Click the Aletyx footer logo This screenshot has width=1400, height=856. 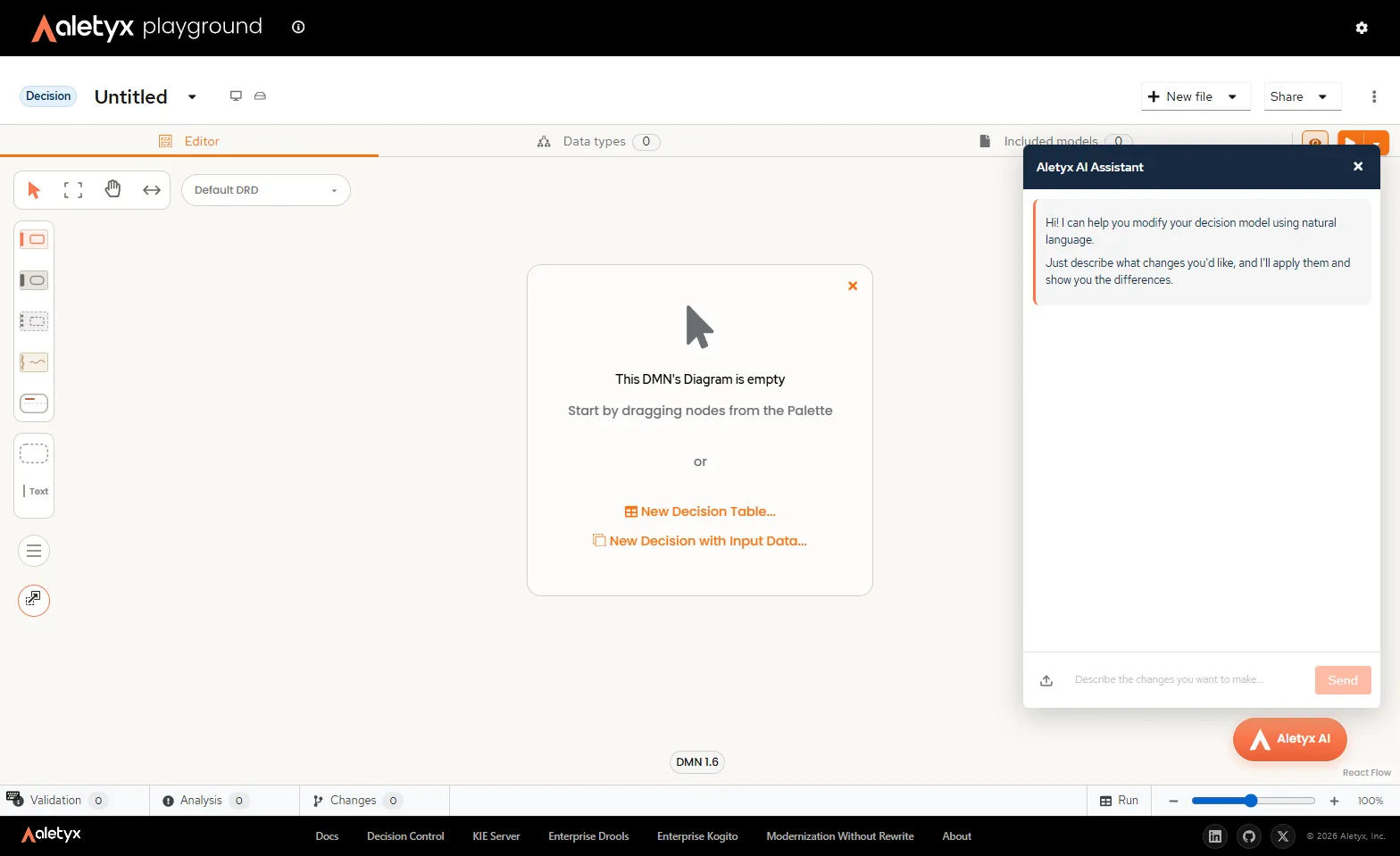click(52, 835)
